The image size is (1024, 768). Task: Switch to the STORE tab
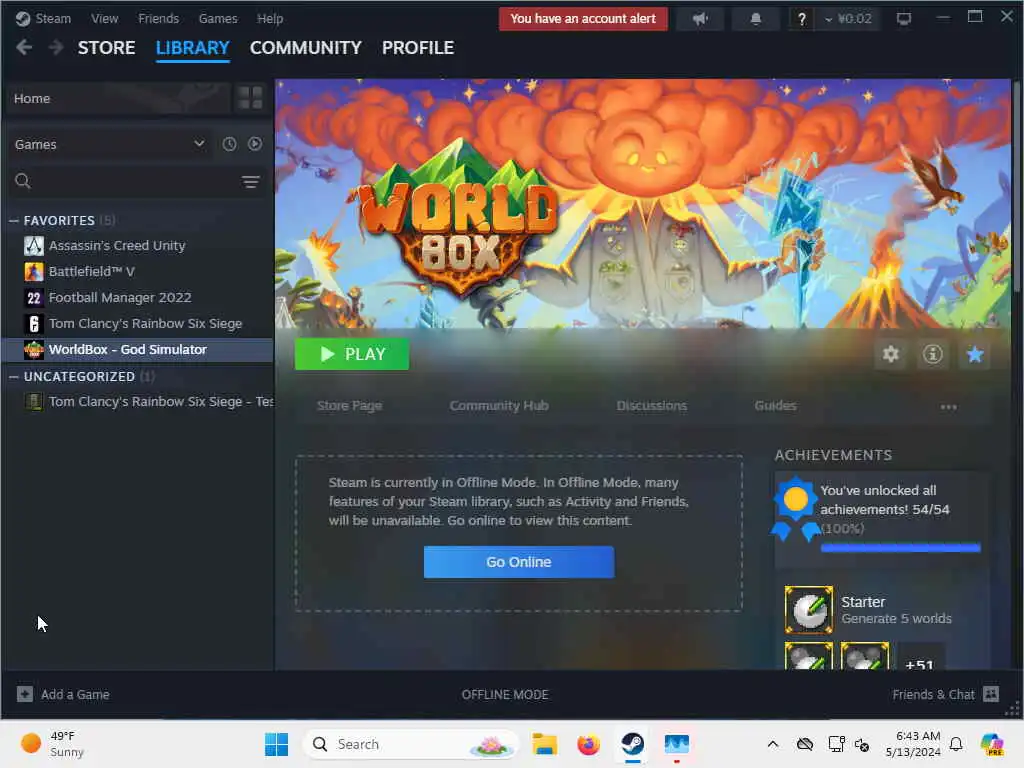click(106, 48)
